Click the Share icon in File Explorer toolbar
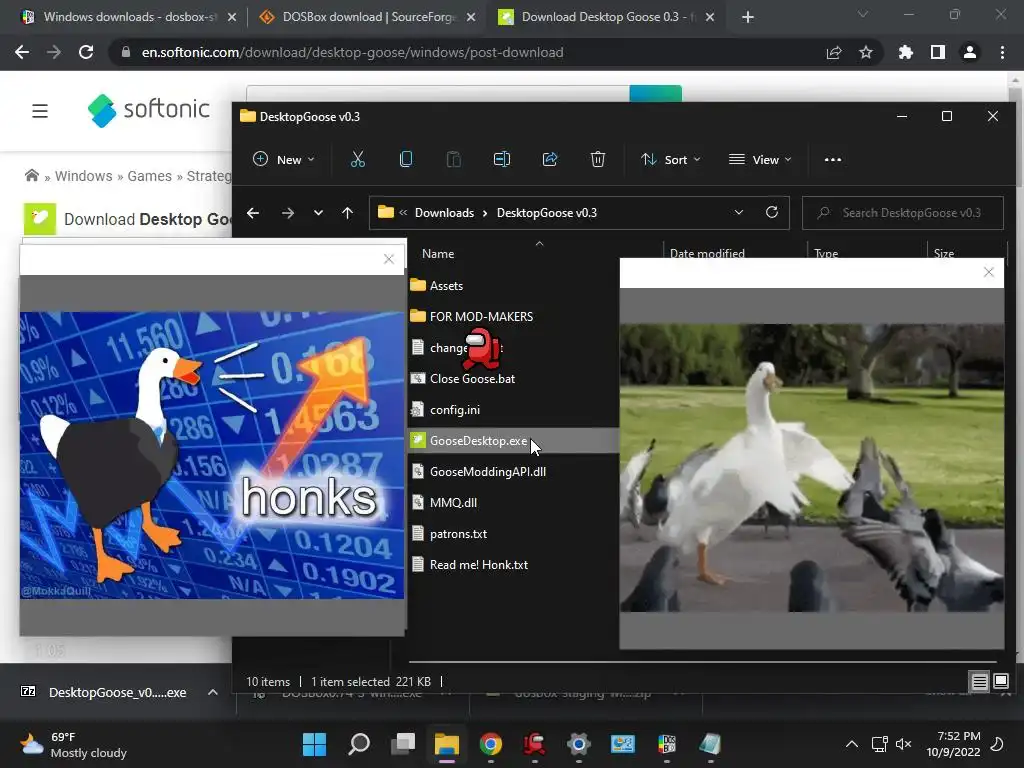This screenshot has height=768, width=1024. tap(550, 159)
